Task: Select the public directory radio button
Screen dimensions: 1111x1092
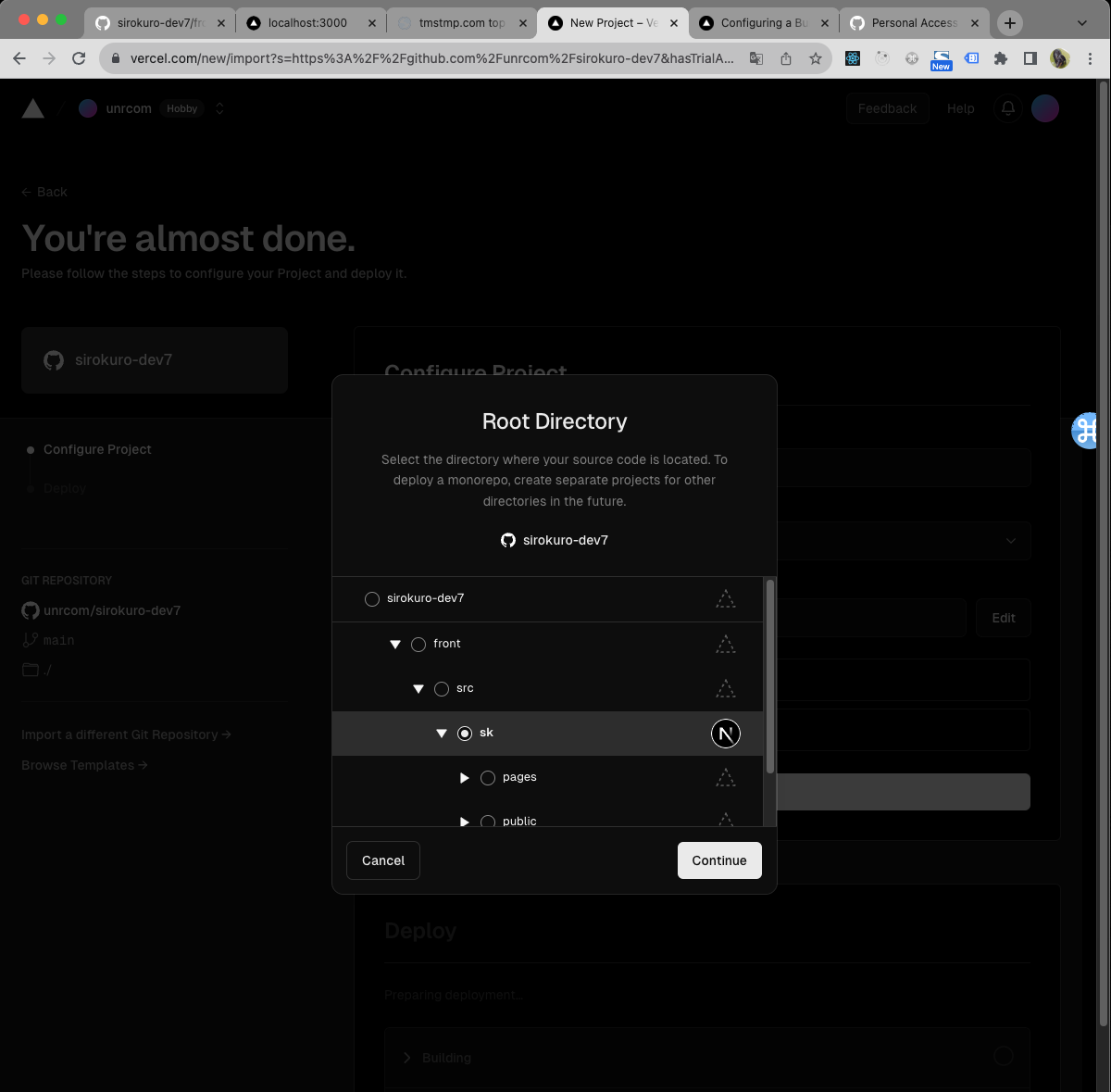Action: tap(488, 822)
